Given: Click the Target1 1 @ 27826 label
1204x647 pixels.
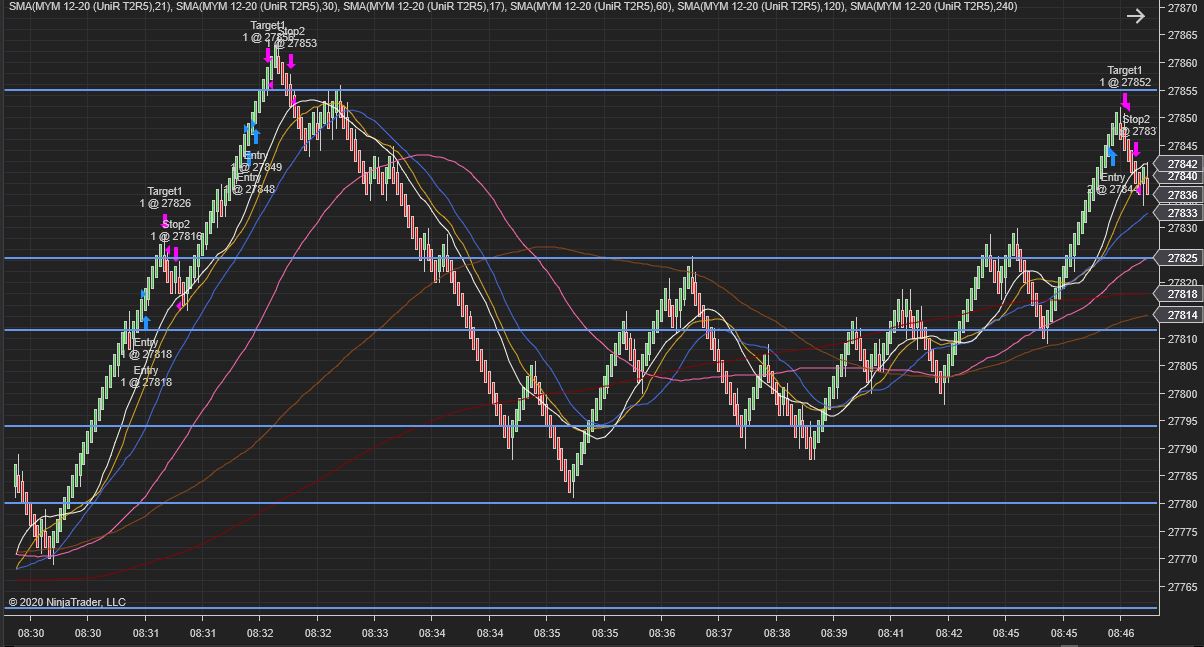Looking at the screenshot, I should click(165, 197).
